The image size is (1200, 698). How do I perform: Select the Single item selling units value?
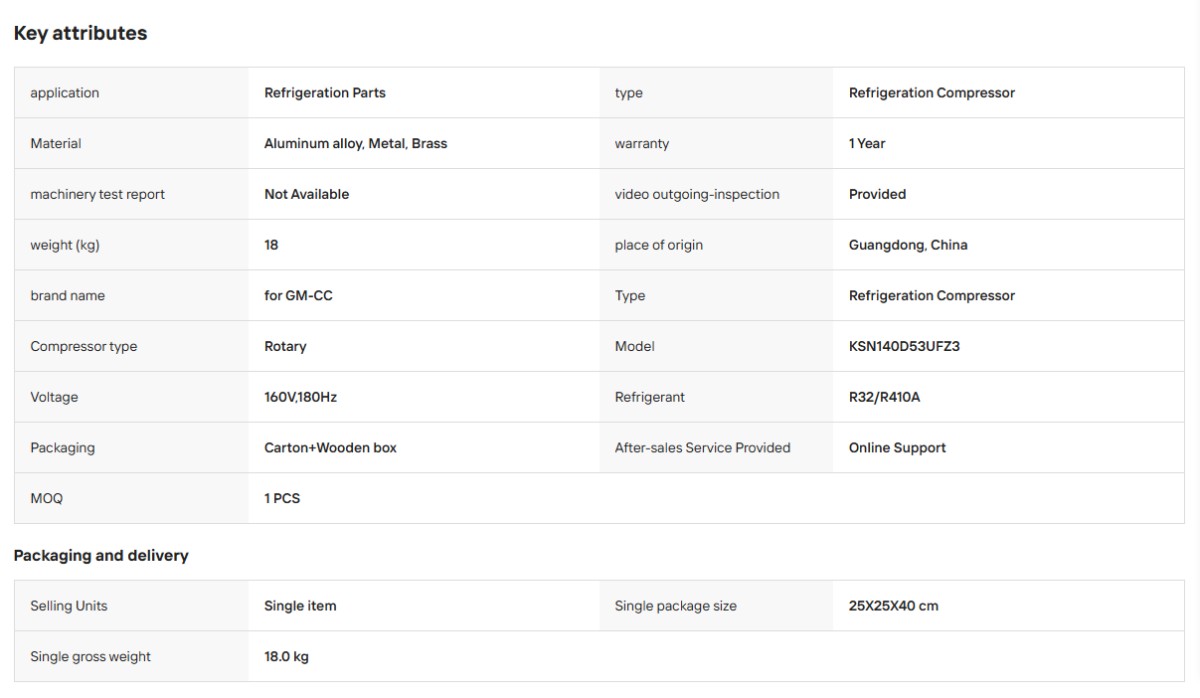click(x=300, y=606)
